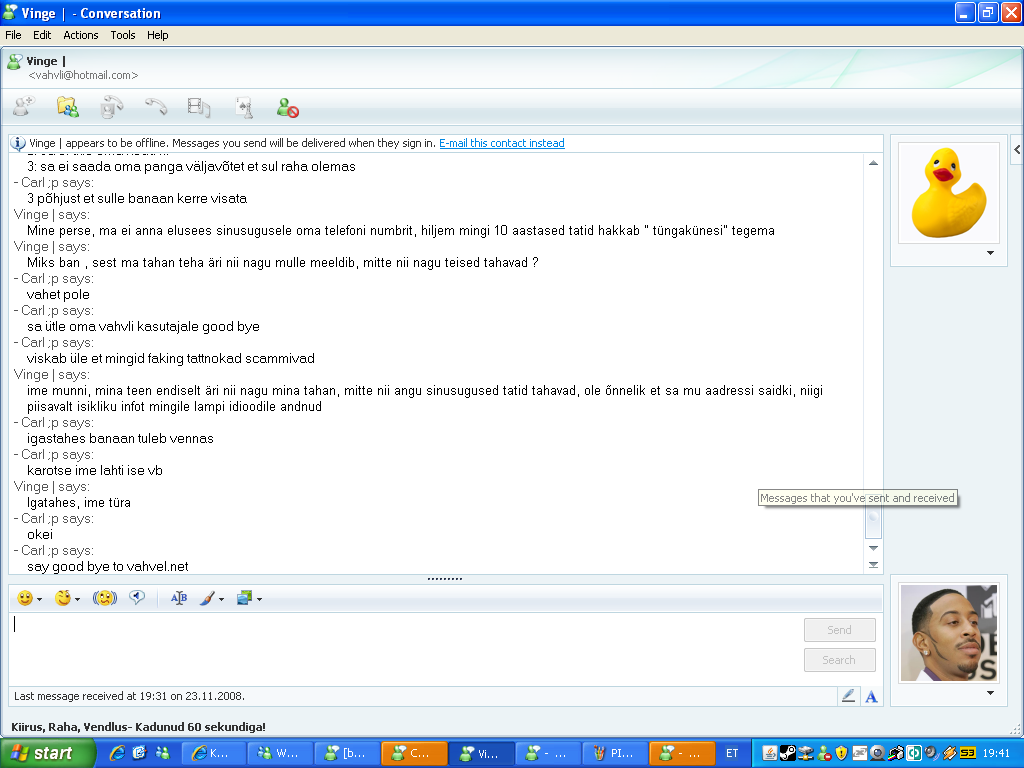Open the Tools menu

122,34
